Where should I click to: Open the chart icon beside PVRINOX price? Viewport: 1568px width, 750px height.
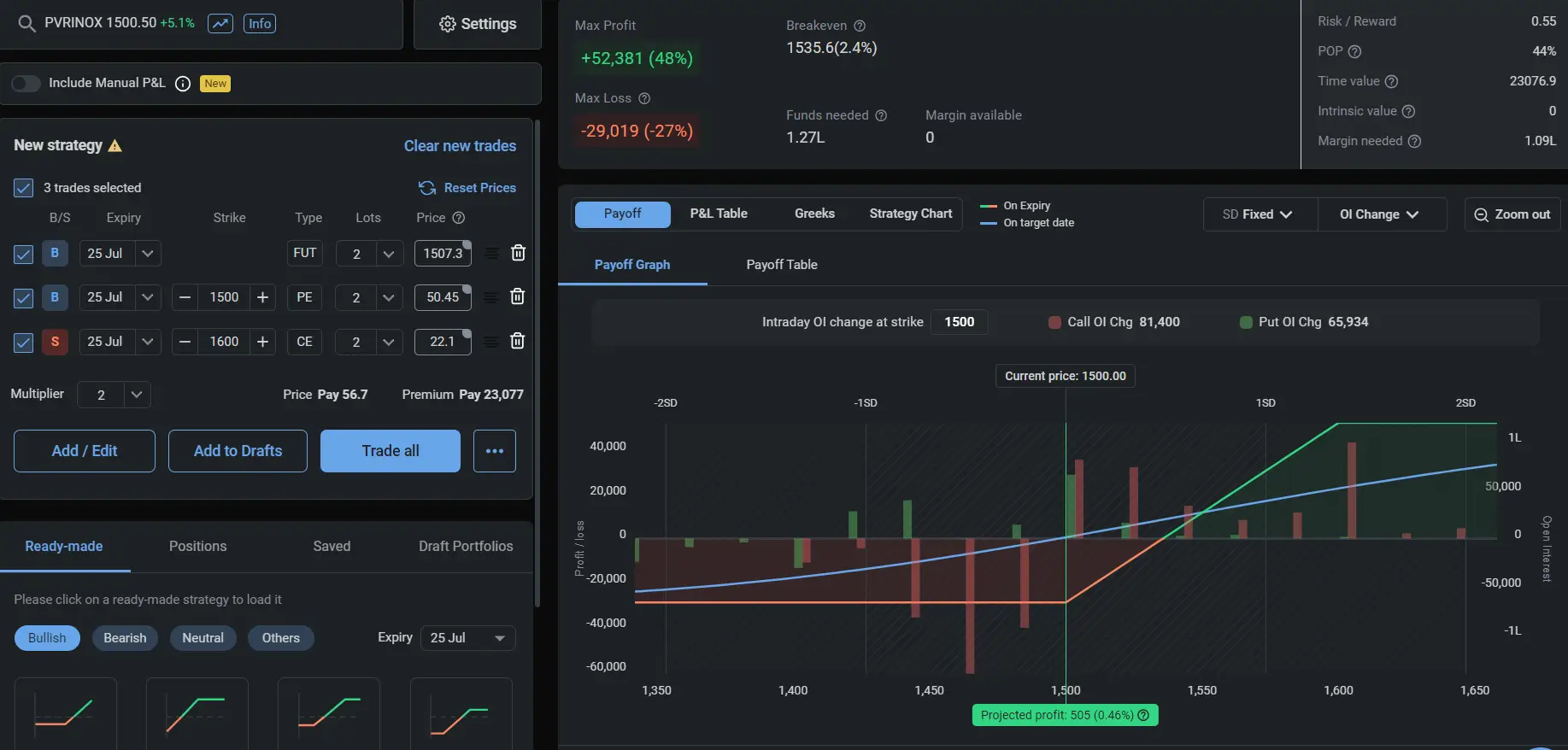point(220,23)
